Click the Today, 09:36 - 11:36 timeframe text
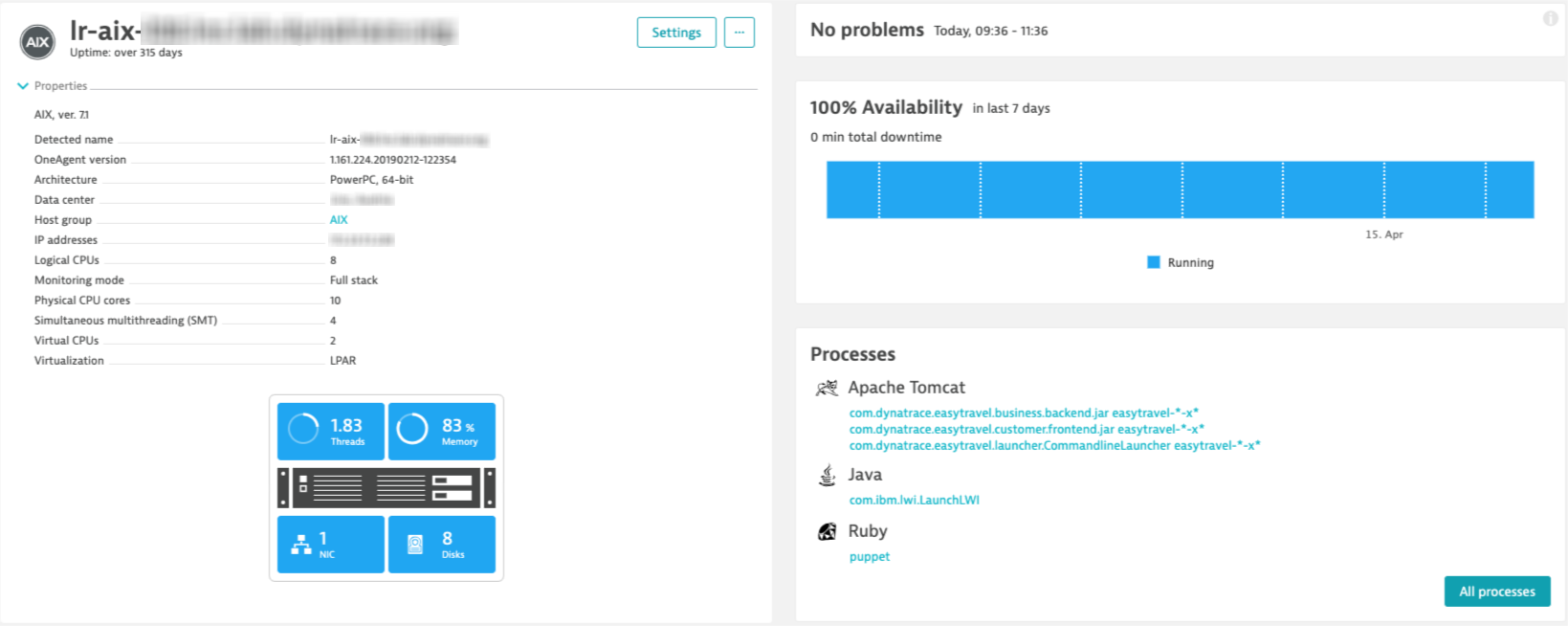Screen dimensions: 1568x626 [x=990, y=32]
